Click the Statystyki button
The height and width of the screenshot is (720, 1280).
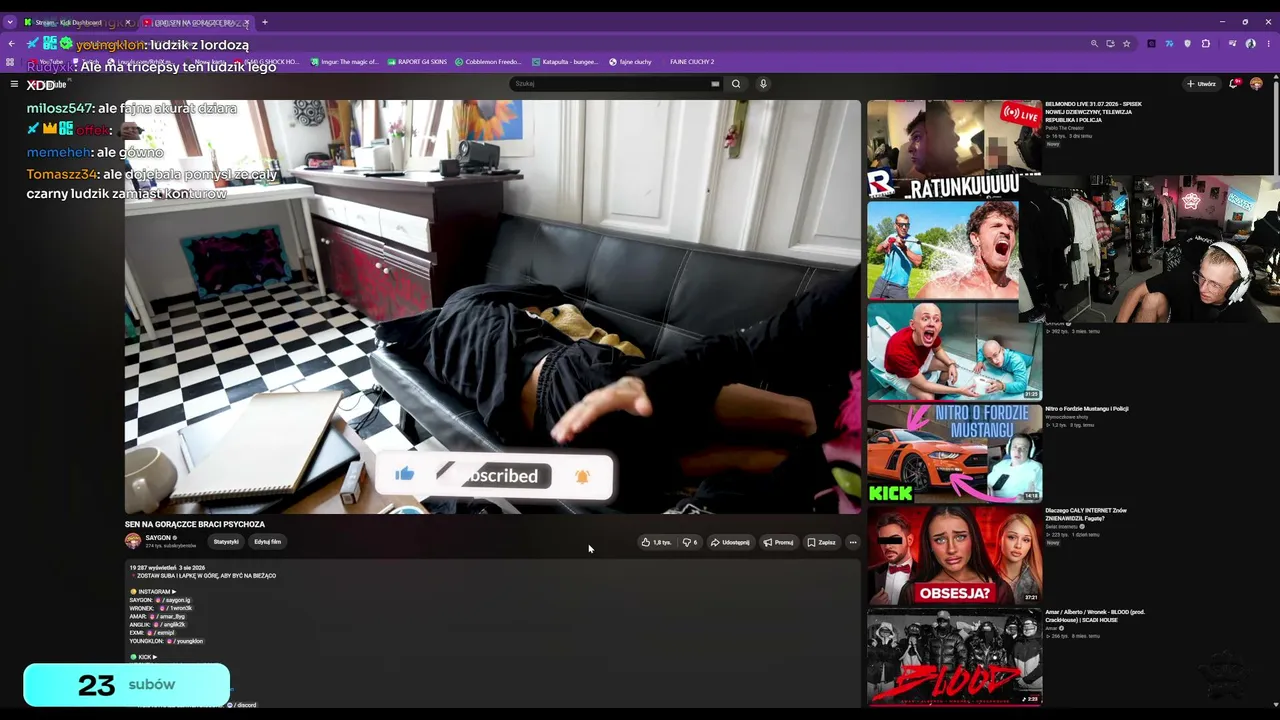(226, 542)
